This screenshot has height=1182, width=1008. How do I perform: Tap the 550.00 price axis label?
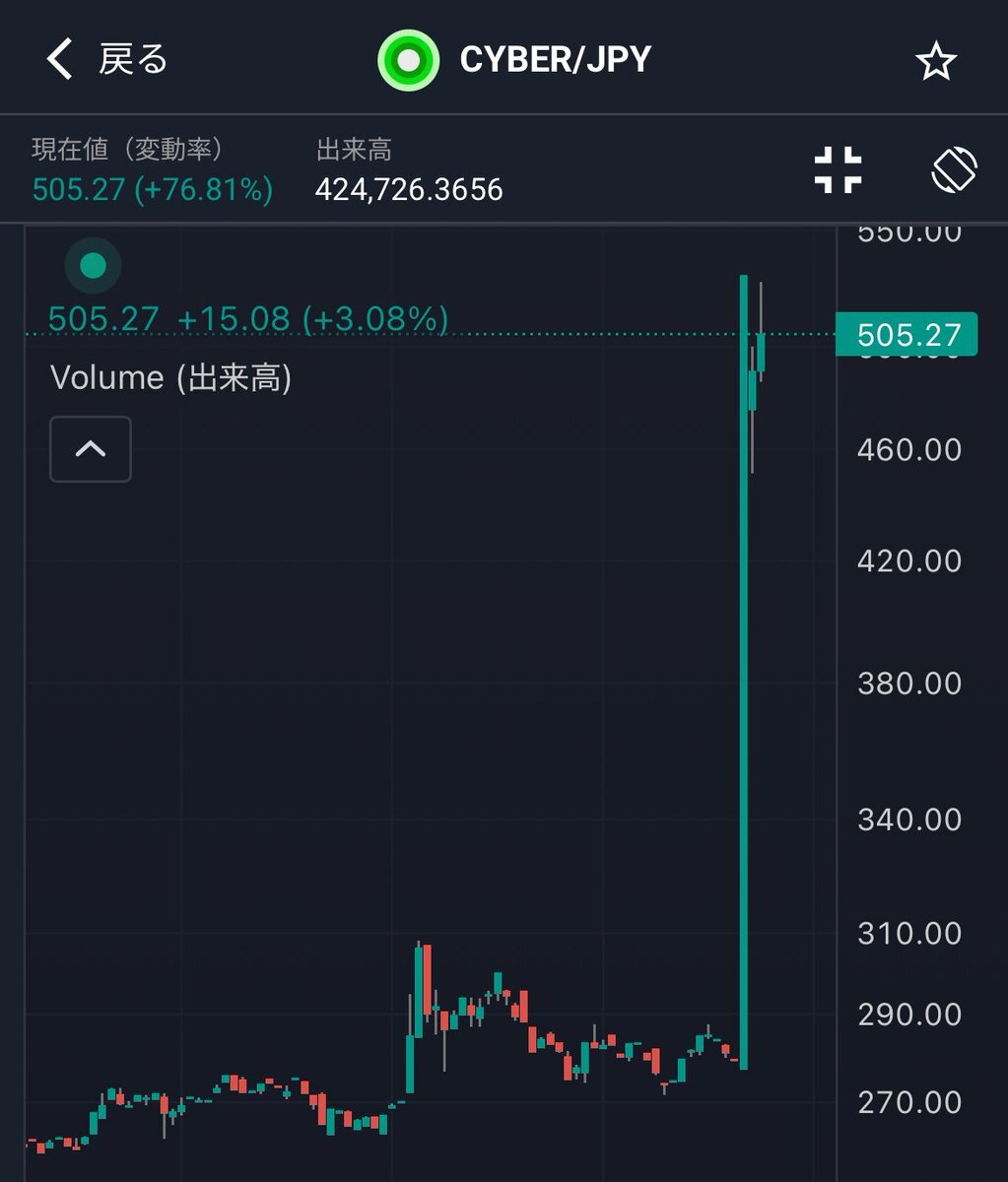click(909, 234)
